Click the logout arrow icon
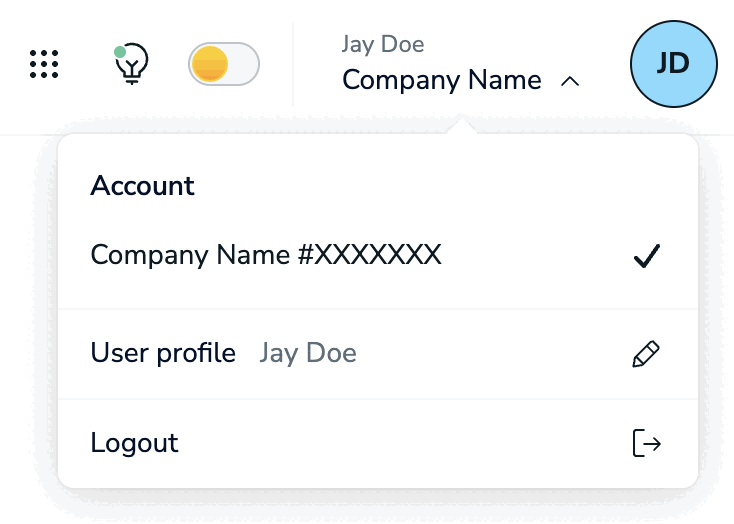This screenshot has height=524, width=734. click(x=646, y=443)
